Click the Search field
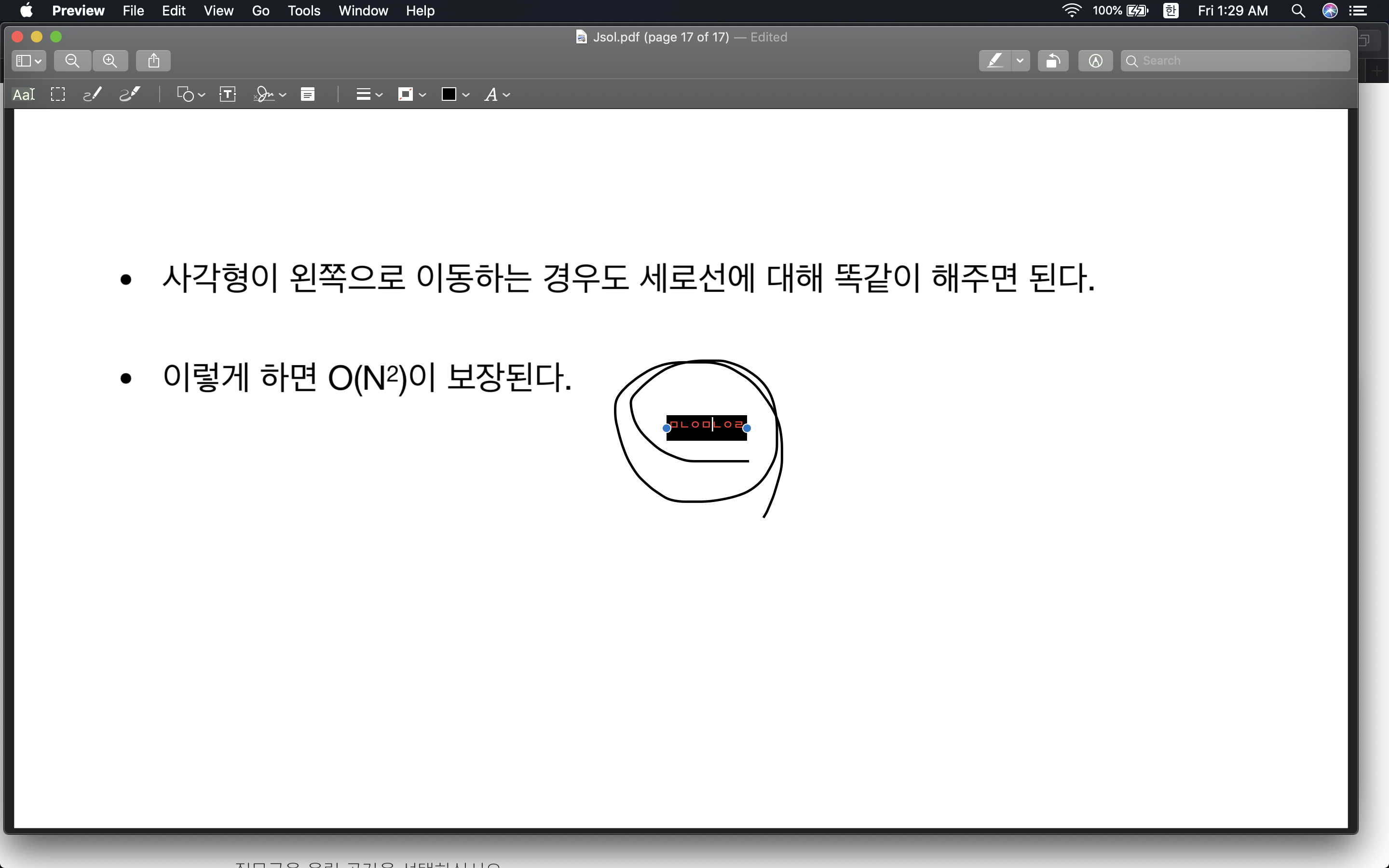 [1240, 61]
